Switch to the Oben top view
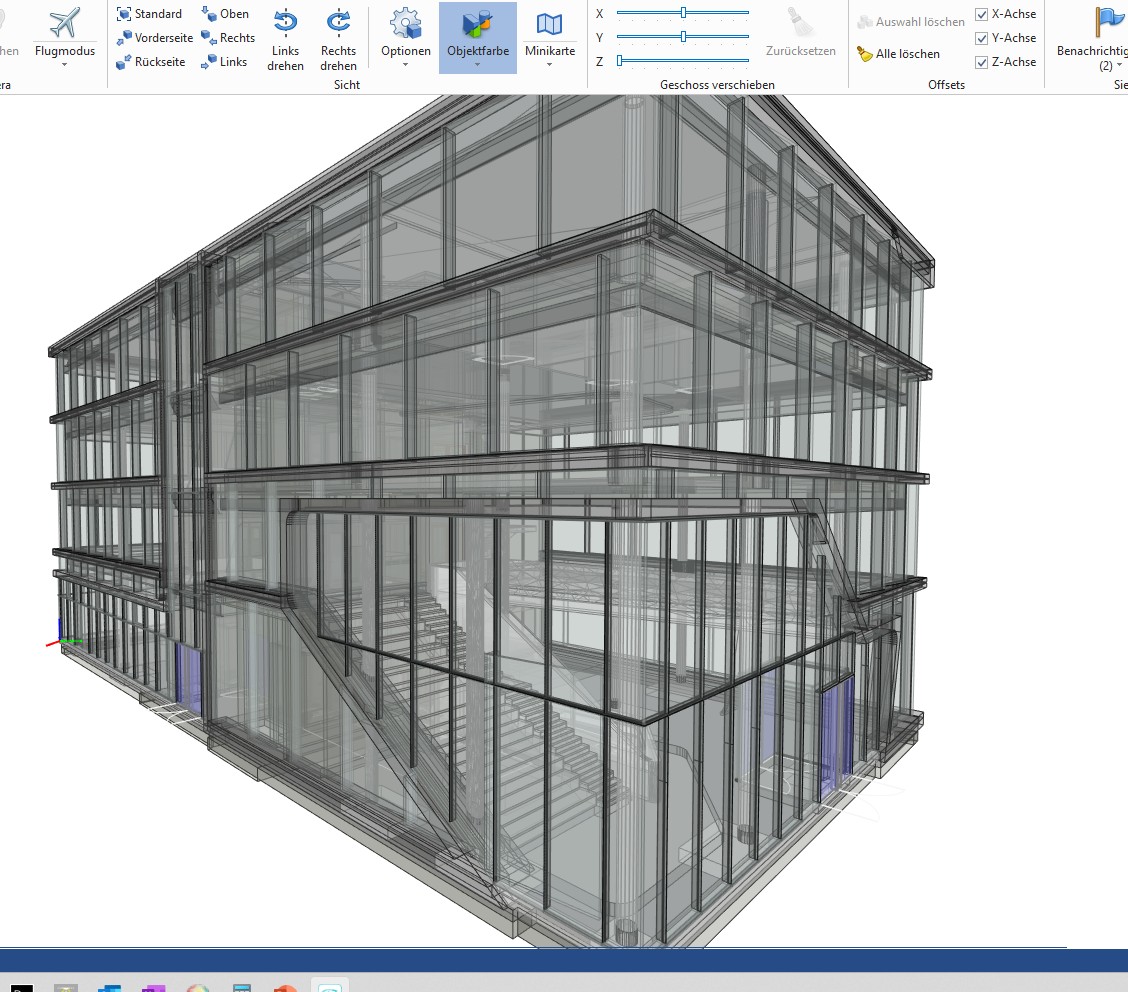1128x992 pixels. 225,14
